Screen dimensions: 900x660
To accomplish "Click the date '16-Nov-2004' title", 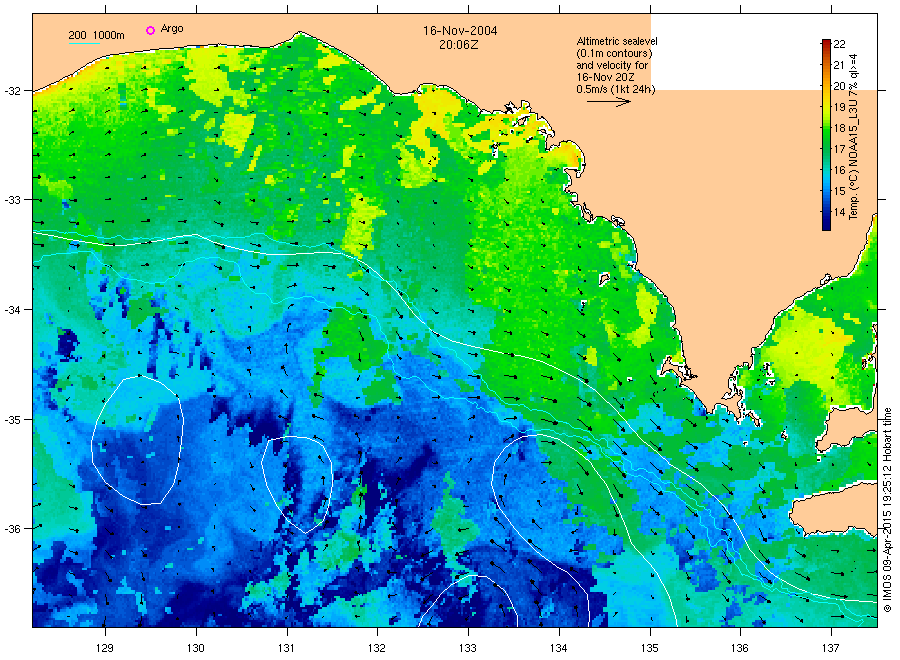I will tap(460, 31).
